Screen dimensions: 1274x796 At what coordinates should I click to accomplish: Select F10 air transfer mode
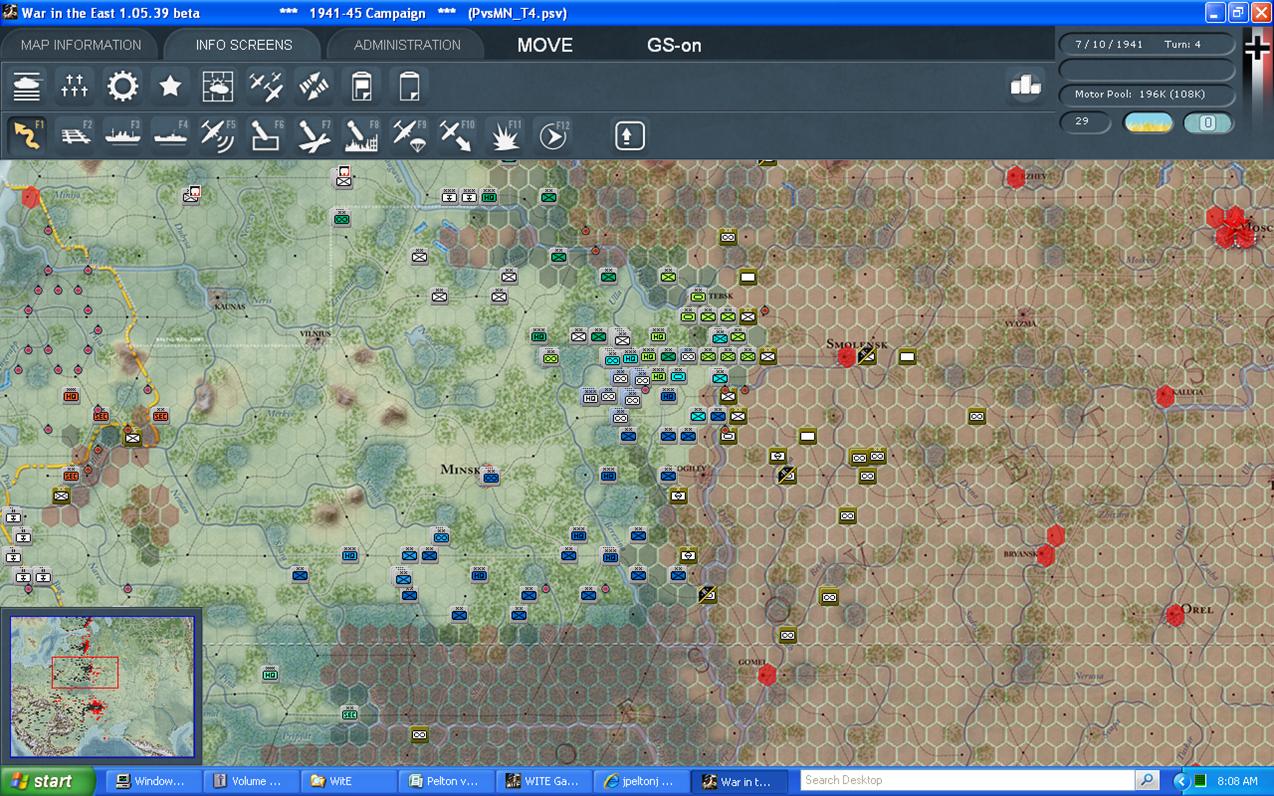coord(457,135)
